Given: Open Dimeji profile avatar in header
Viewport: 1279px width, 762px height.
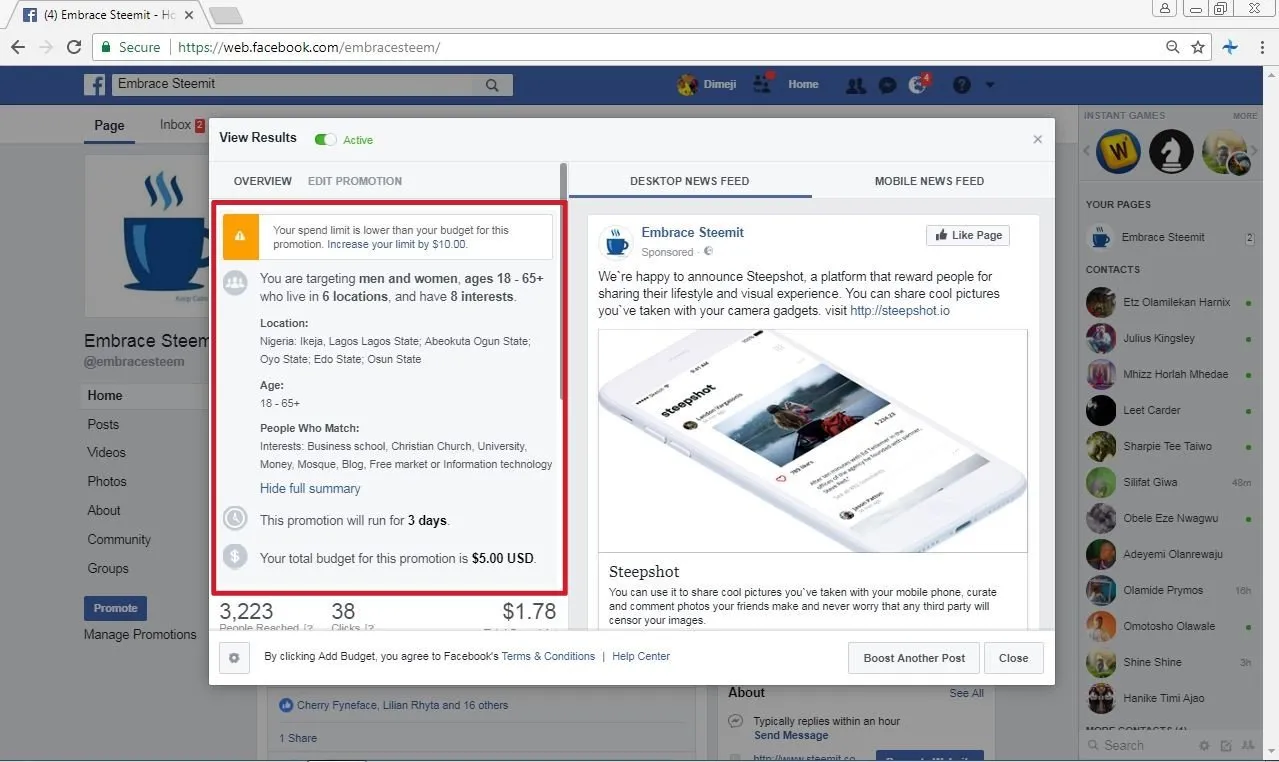Looking at the screenshot, I should (687, 85).
